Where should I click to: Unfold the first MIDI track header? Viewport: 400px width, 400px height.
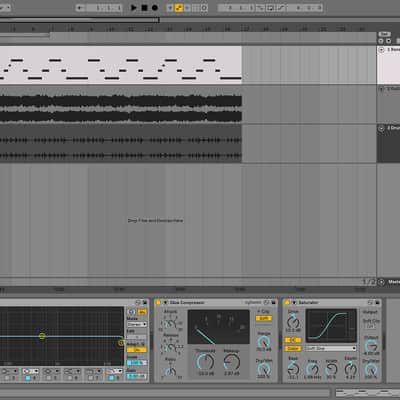point(381,50)
